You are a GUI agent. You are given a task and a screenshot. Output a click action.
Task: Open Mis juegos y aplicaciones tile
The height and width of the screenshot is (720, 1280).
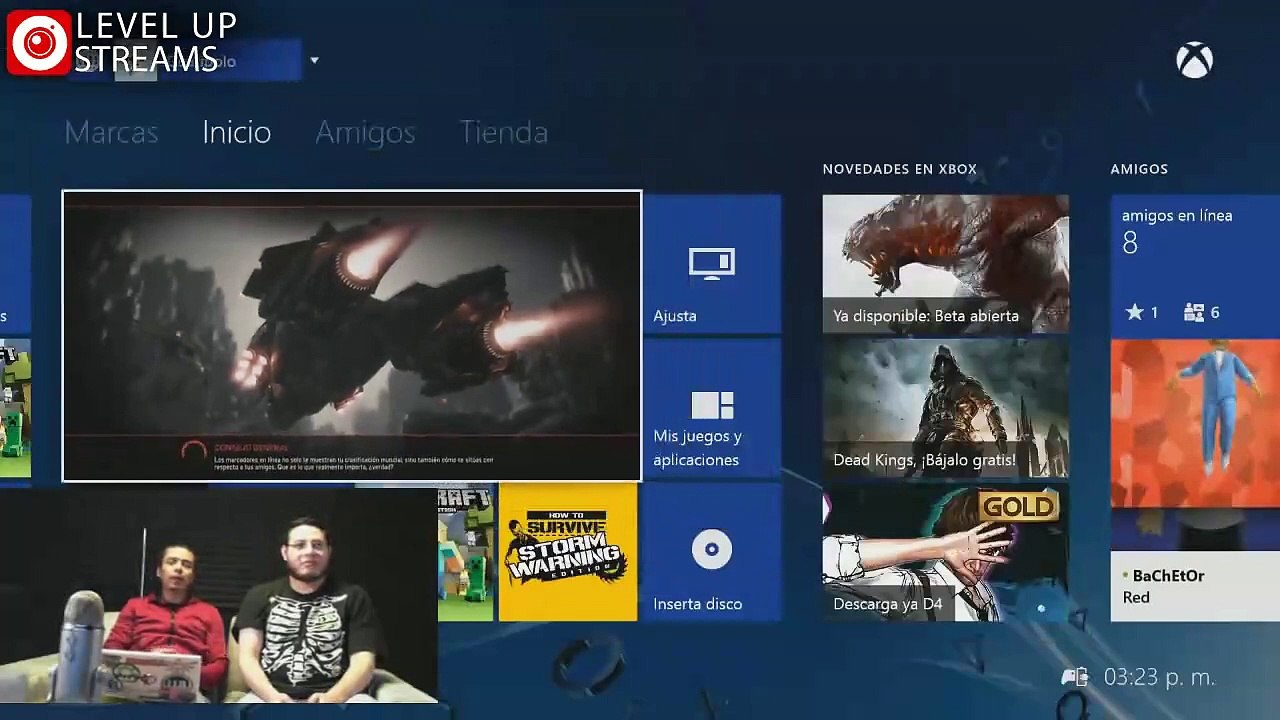(x=712, y=408)
